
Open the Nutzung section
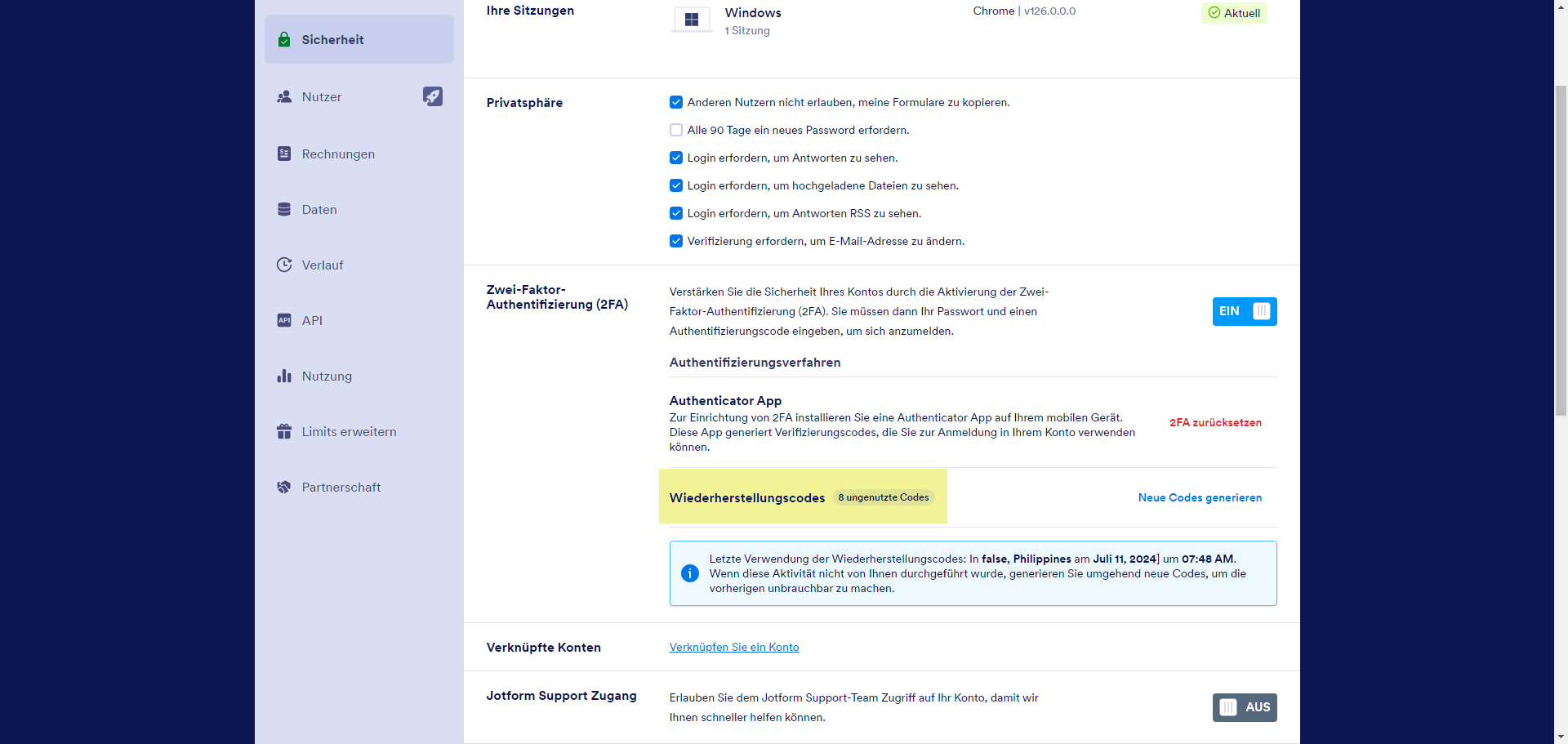click(x=359, y=376)
